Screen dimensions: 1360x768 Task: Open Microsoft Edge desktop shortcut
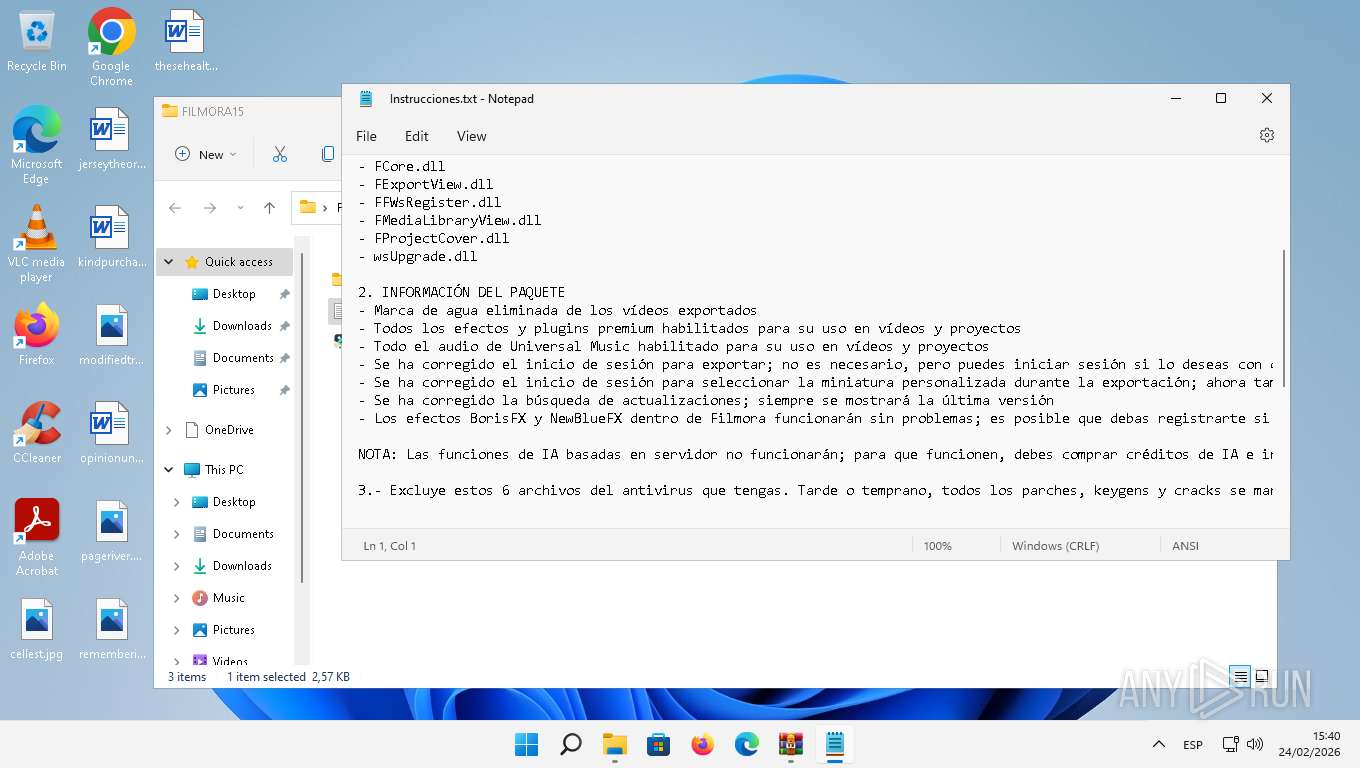[x=36, y=145]
